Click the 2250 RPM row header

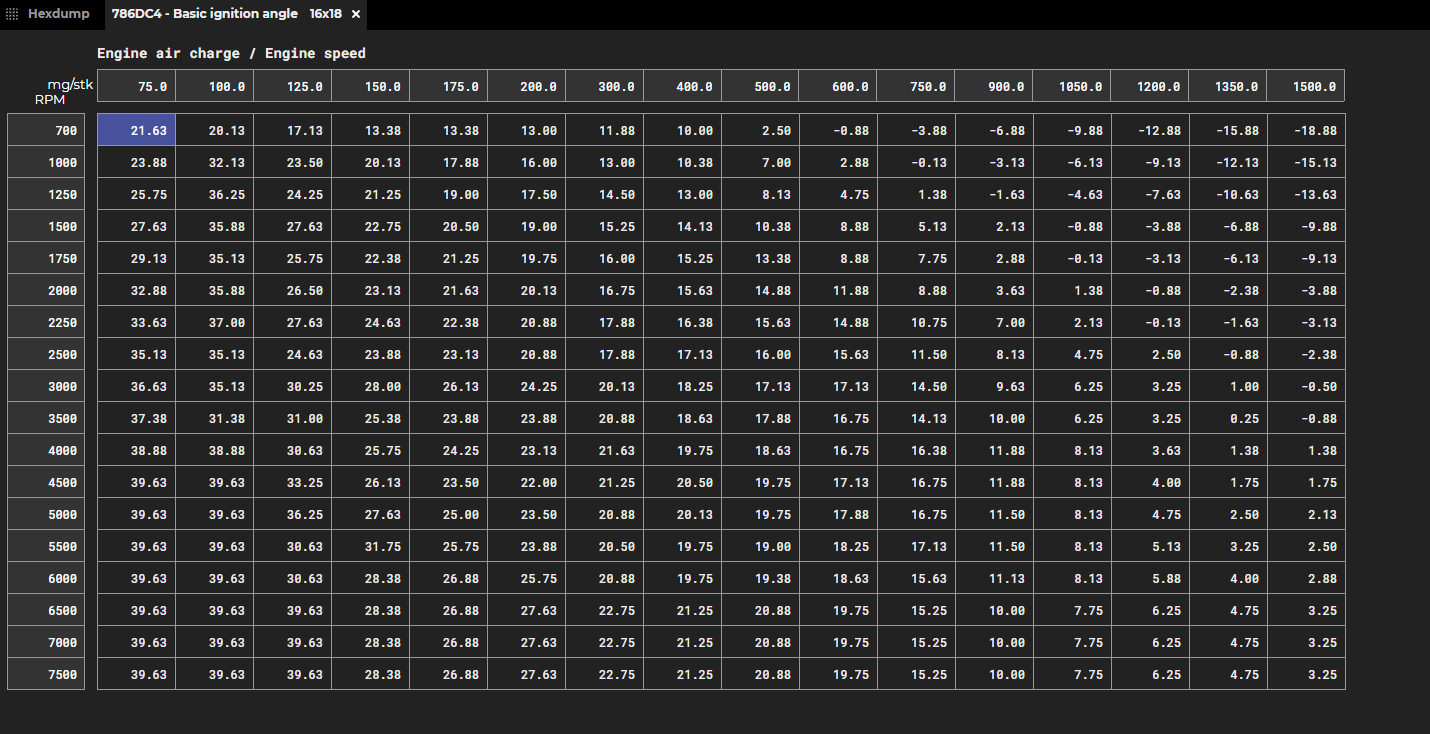pyautogui.click(x=46, y=322)
